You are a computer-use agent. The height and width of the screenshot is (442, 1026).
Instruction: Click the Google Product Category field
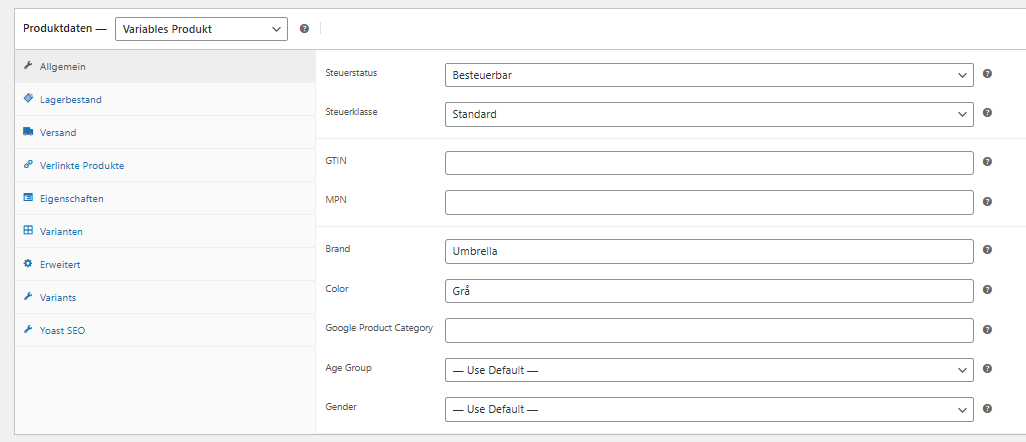click(x=709, y=331)
